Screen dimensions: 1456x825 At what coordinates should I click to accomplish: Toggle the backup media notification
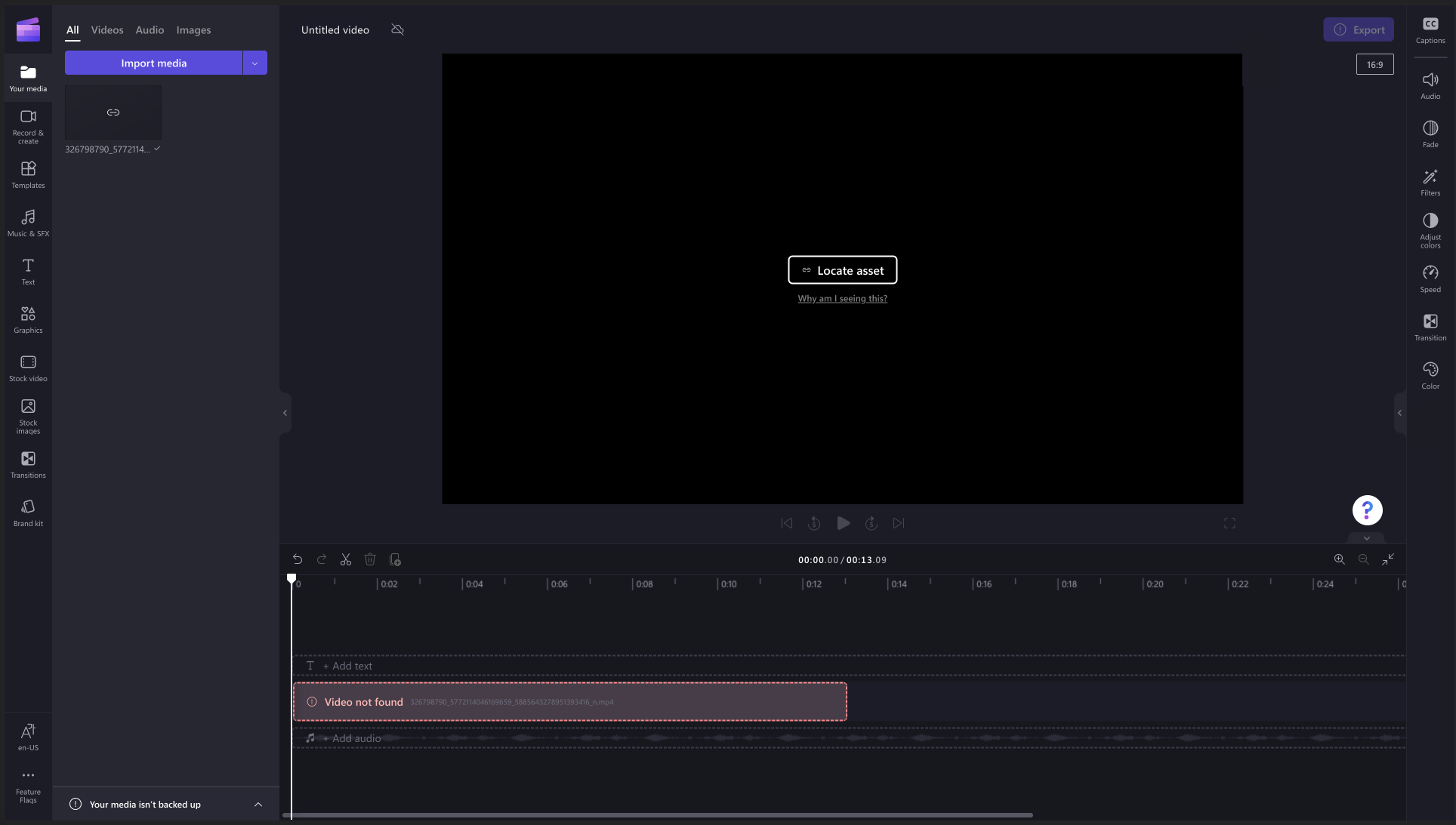point(256,805)
